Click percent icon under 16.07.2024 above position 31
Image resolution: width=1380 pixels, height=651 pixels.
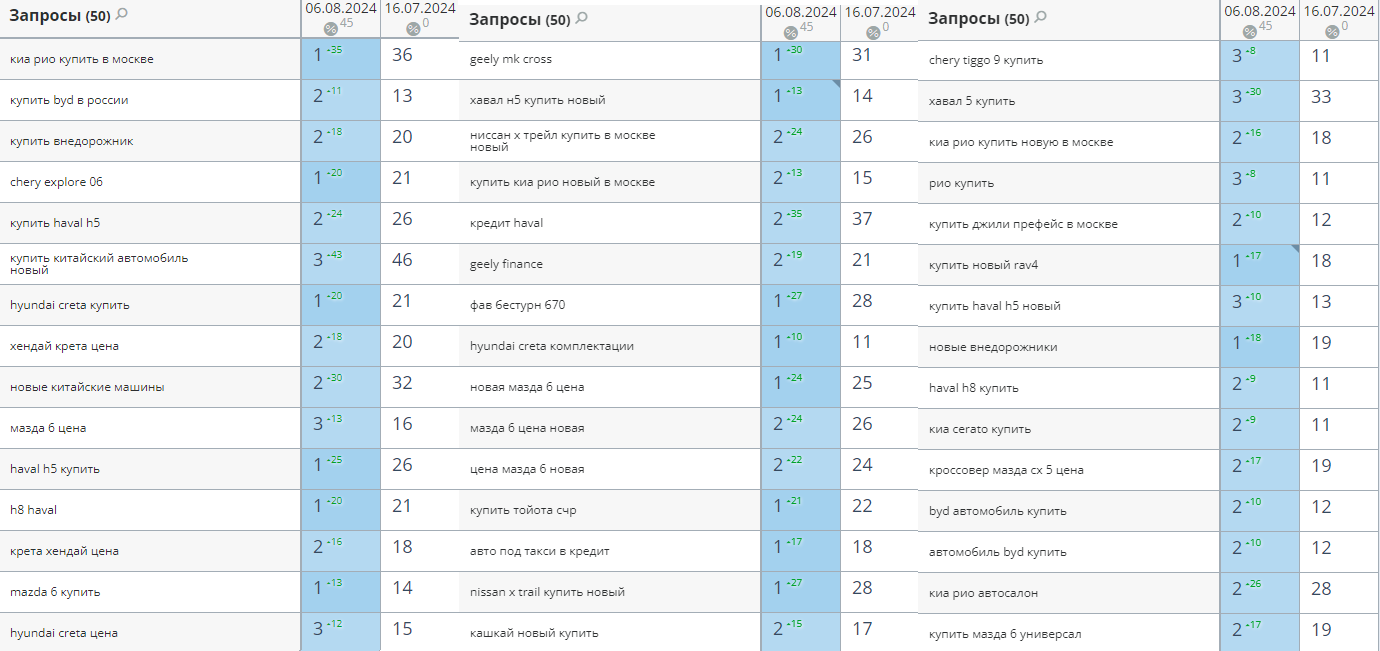point(873,32)
